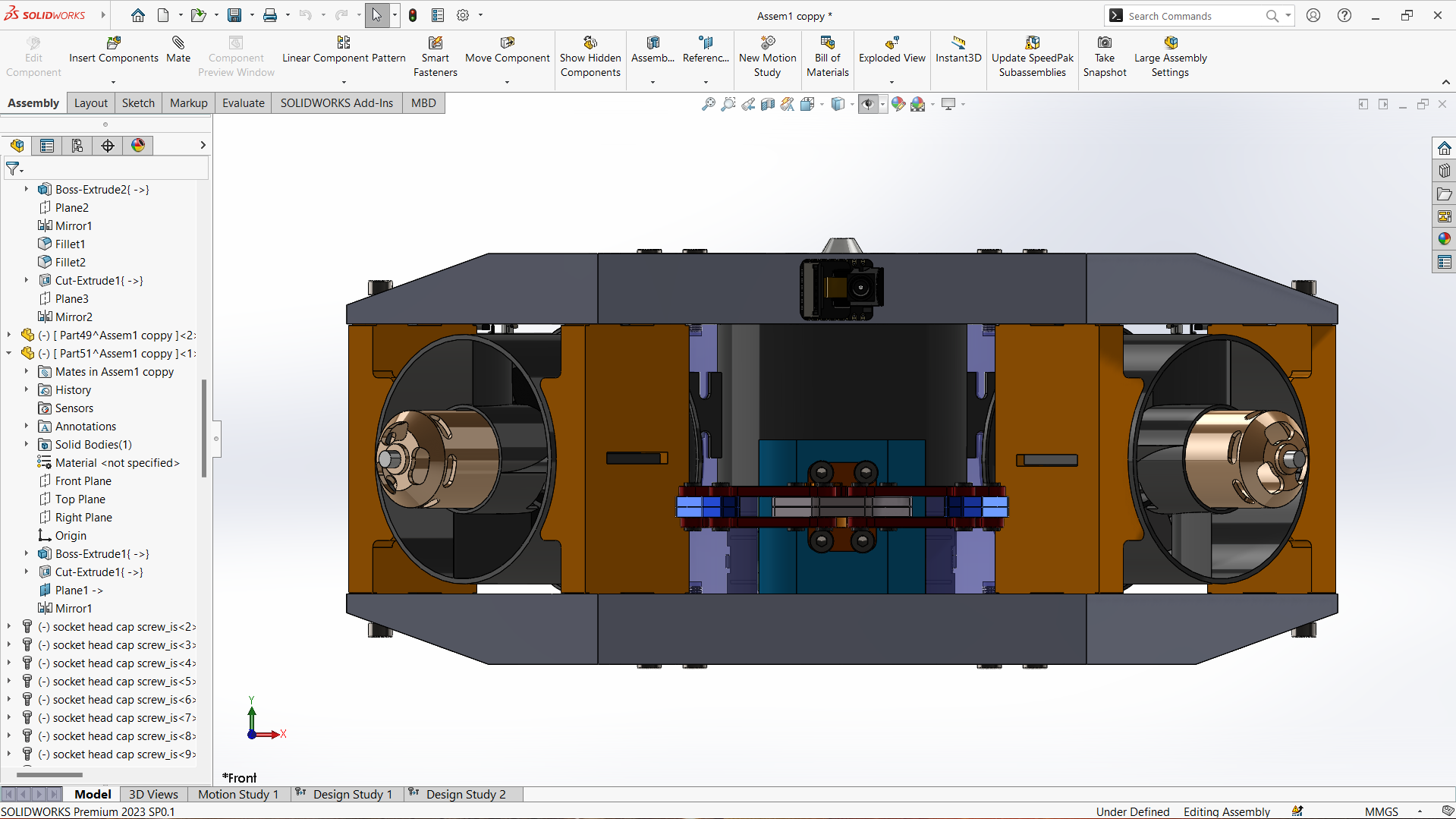This screenshot has height=819, width=1456.
Task: Open the Move Component dropdown arrow
Action: click(x=507, y=82)
